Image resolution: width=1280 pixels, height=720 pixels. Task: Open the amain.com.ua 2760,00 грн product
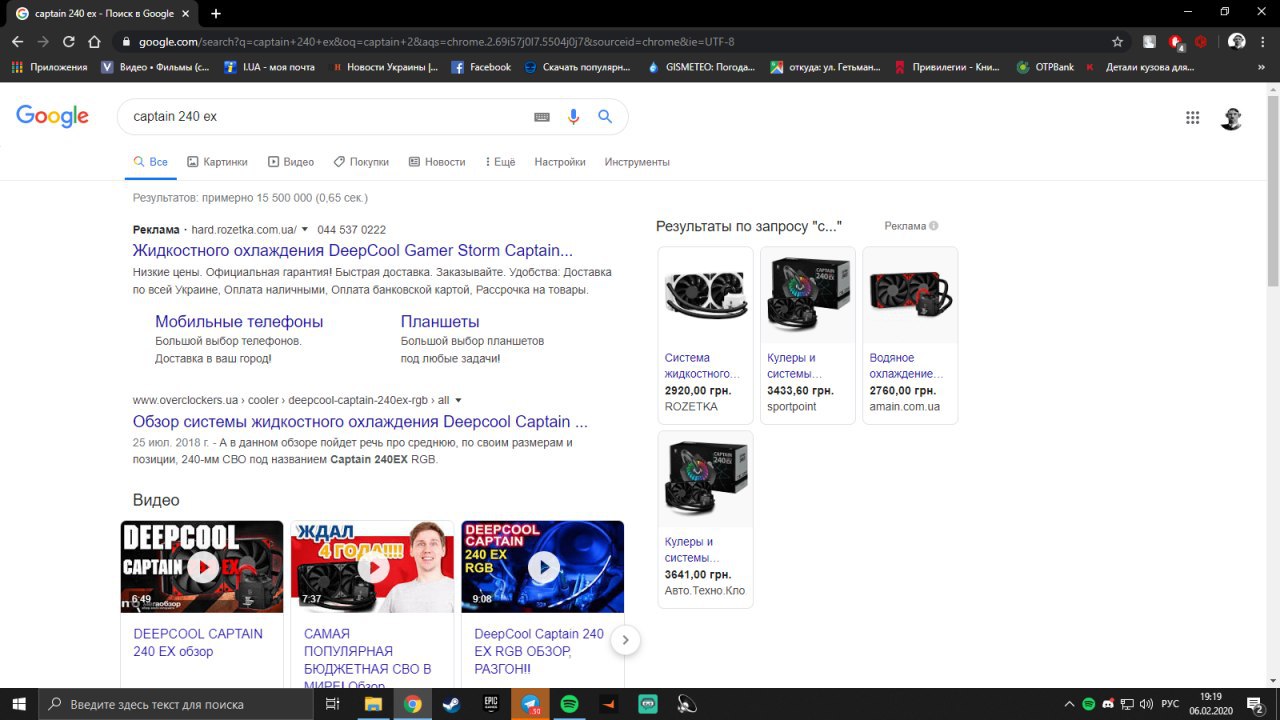pos(910,335)
